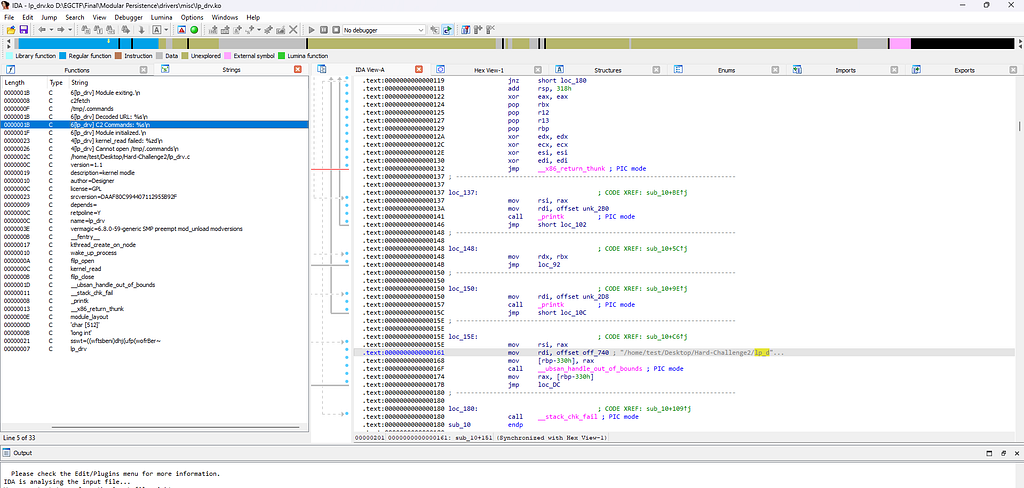Open the File menu
This screenshot has width=1024, height=488.
click(10, 17)
